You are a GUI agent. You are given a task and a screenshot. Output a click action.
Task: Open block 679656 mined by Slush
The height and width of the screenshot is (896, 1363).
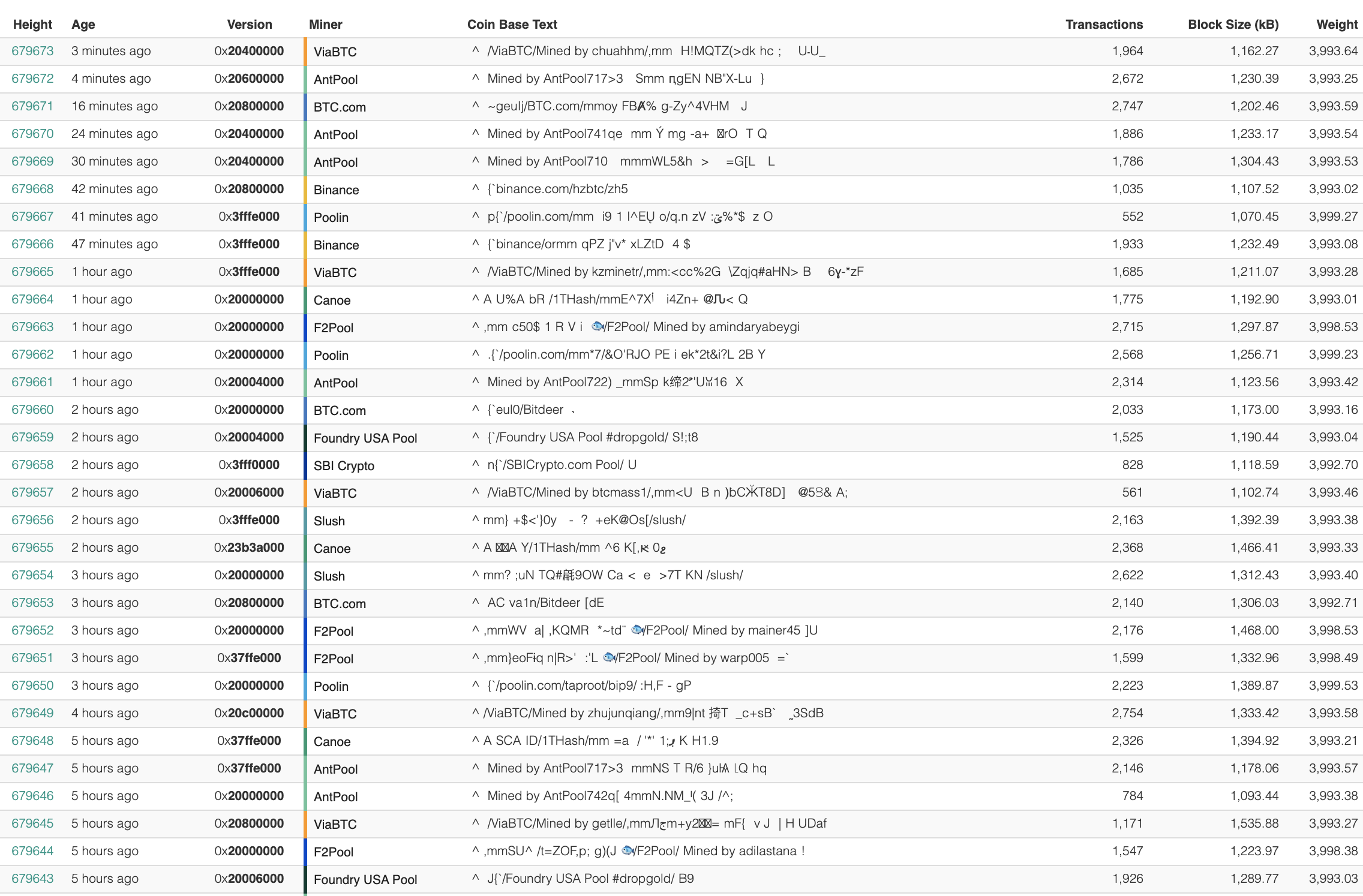(32, 520)
